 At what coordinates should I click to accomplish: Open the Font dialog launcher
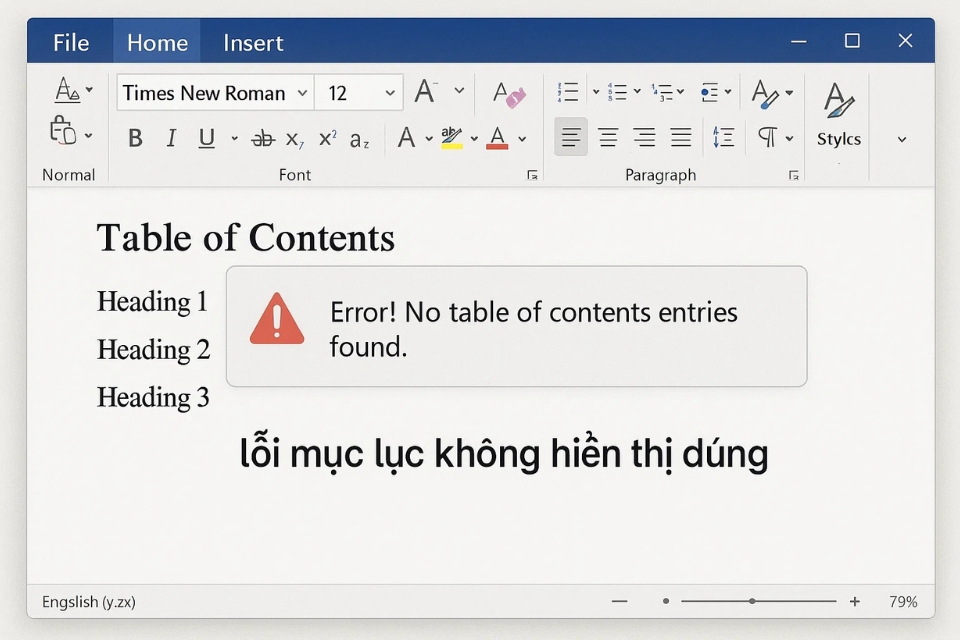(x=531, y=174)
